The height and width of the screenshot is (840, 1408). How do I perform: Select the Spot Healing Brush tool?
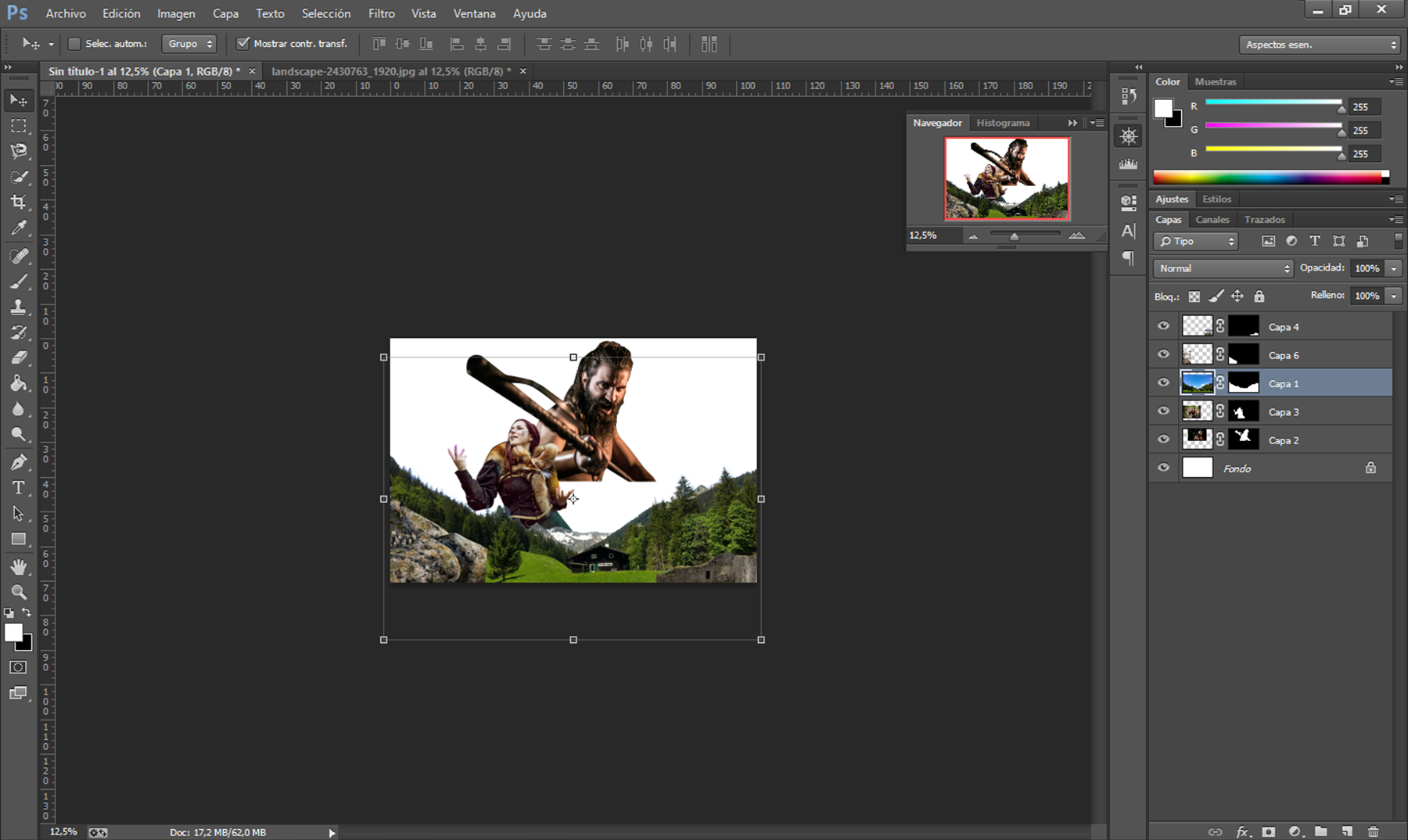[19, 256]
